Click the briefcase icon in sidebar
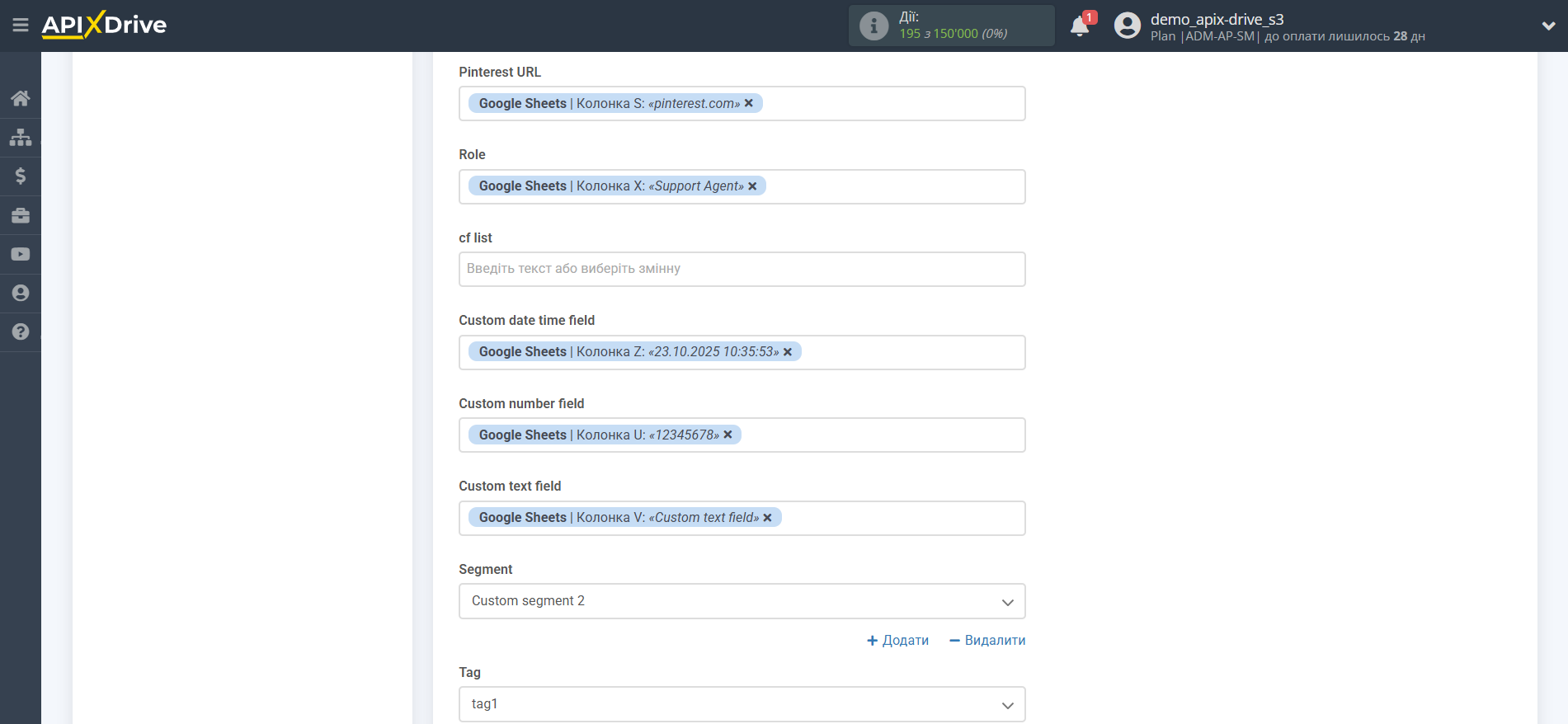1568x724 pixels. point(21,215)
